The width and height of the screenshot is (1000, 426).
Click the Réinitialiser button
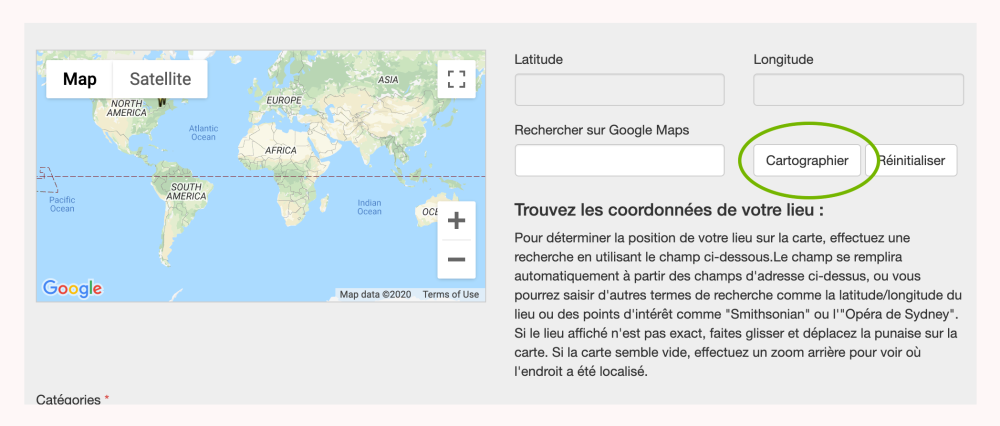(x=911, y=160)
